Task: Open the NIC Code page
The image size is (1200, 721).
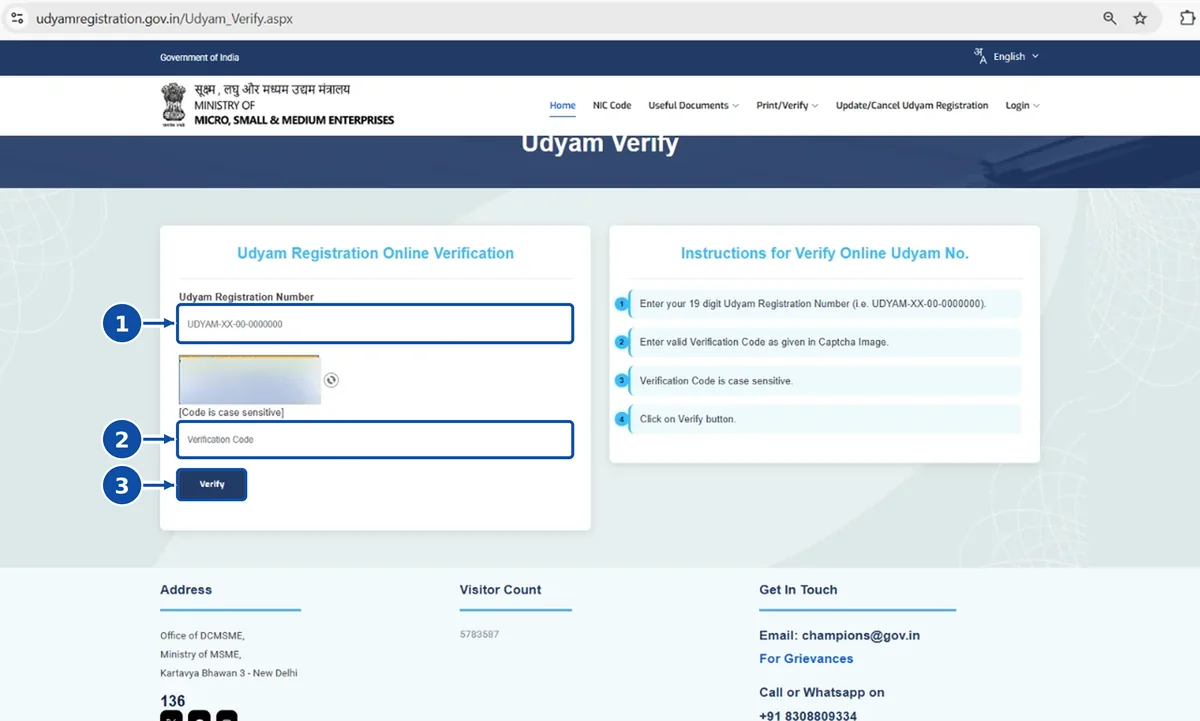Action: pos(612,105)
